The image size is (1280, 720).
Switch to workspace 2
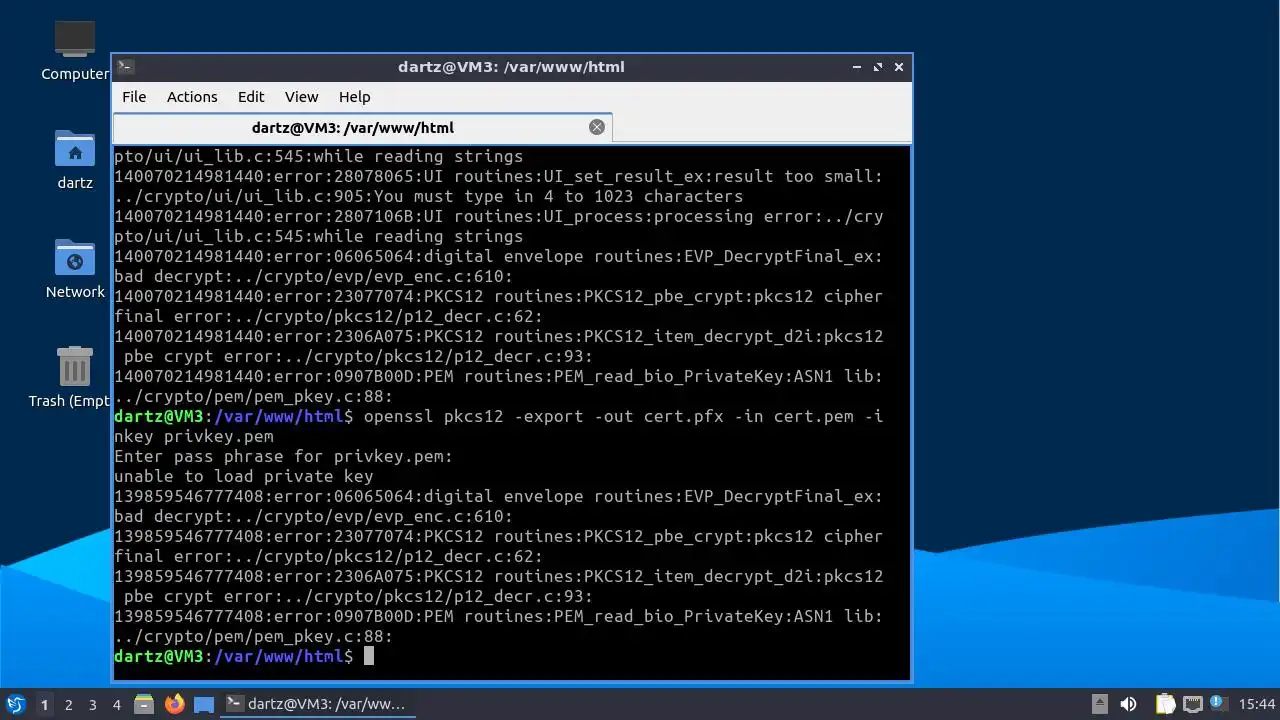pyautogui.click(x=68, y=705)
